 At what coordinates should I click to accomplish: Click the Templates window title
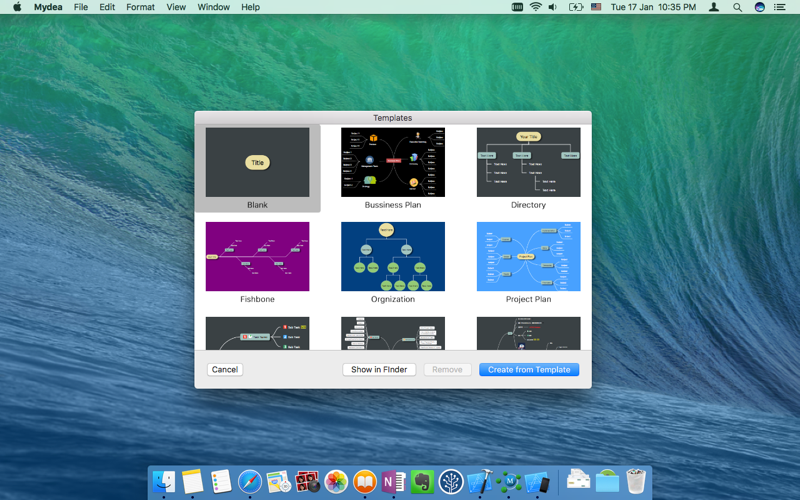392,118
